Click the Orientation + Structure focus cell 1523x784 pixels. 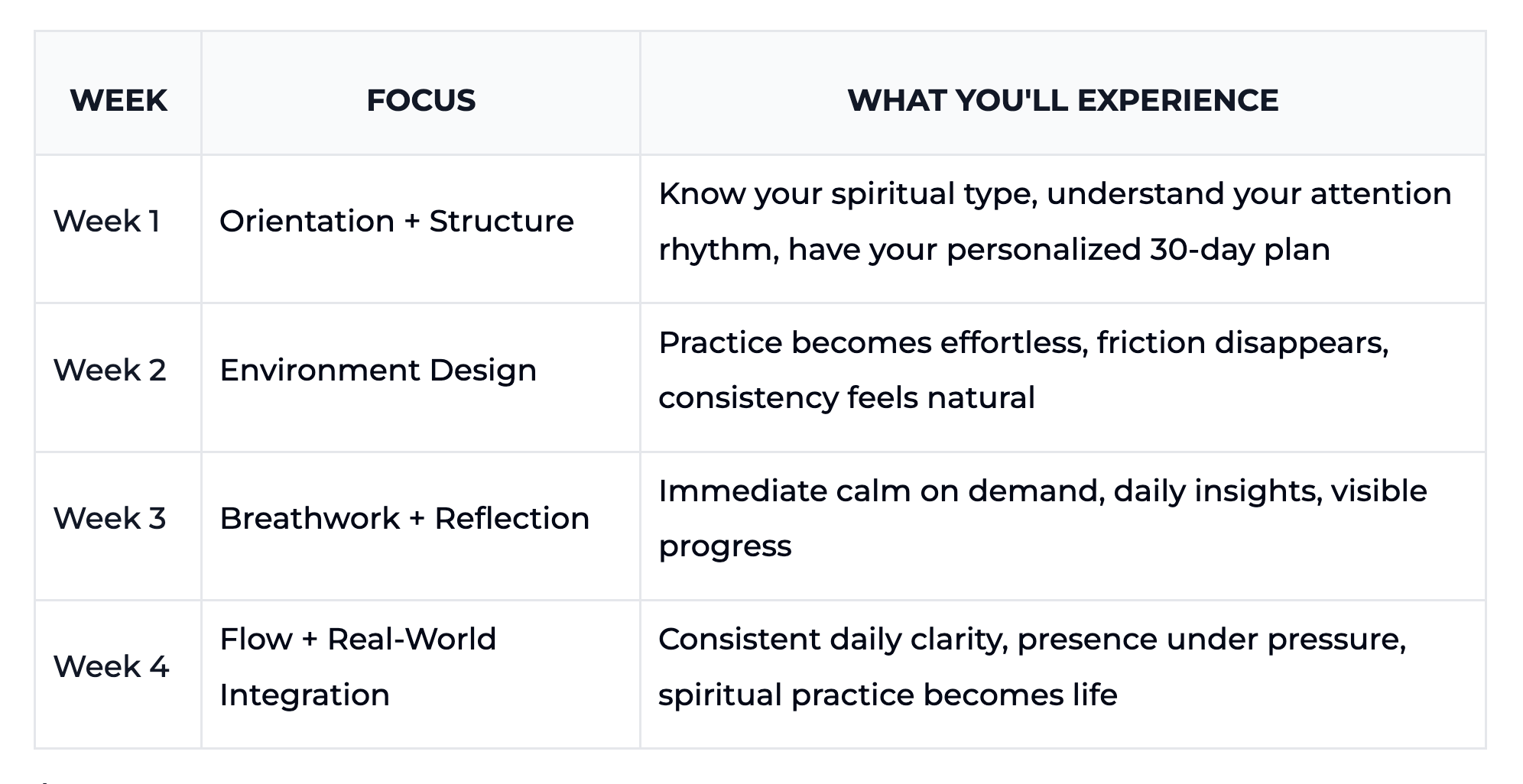tap(396, 222)
